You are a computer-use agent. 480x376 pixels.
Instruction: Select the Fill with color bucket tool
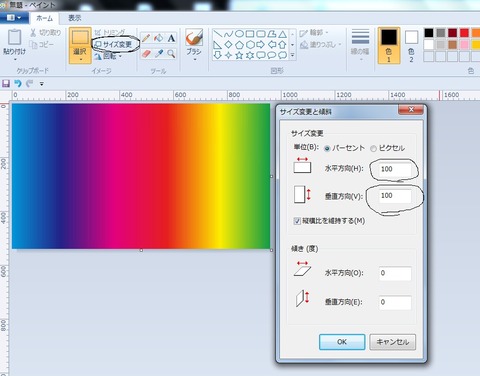(x=159, y=38)
